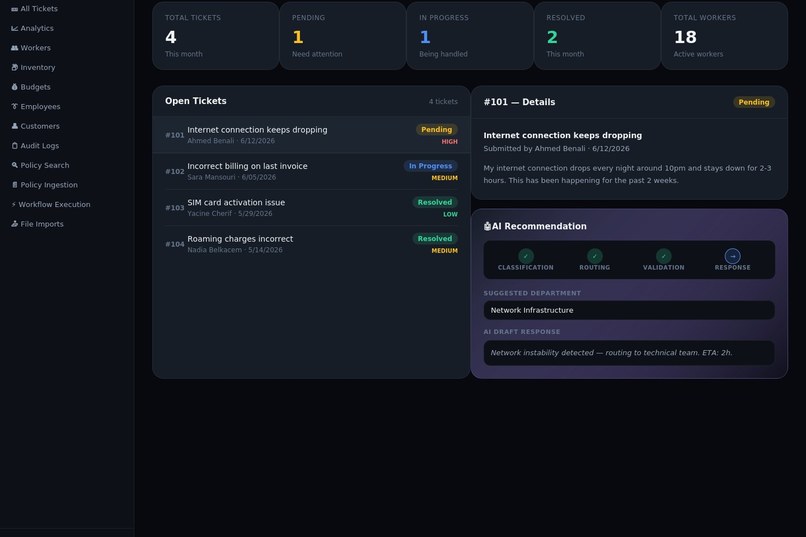Click Pending badge in the Details header
This screenshot has width=806, height=537.
pos(754,102)
